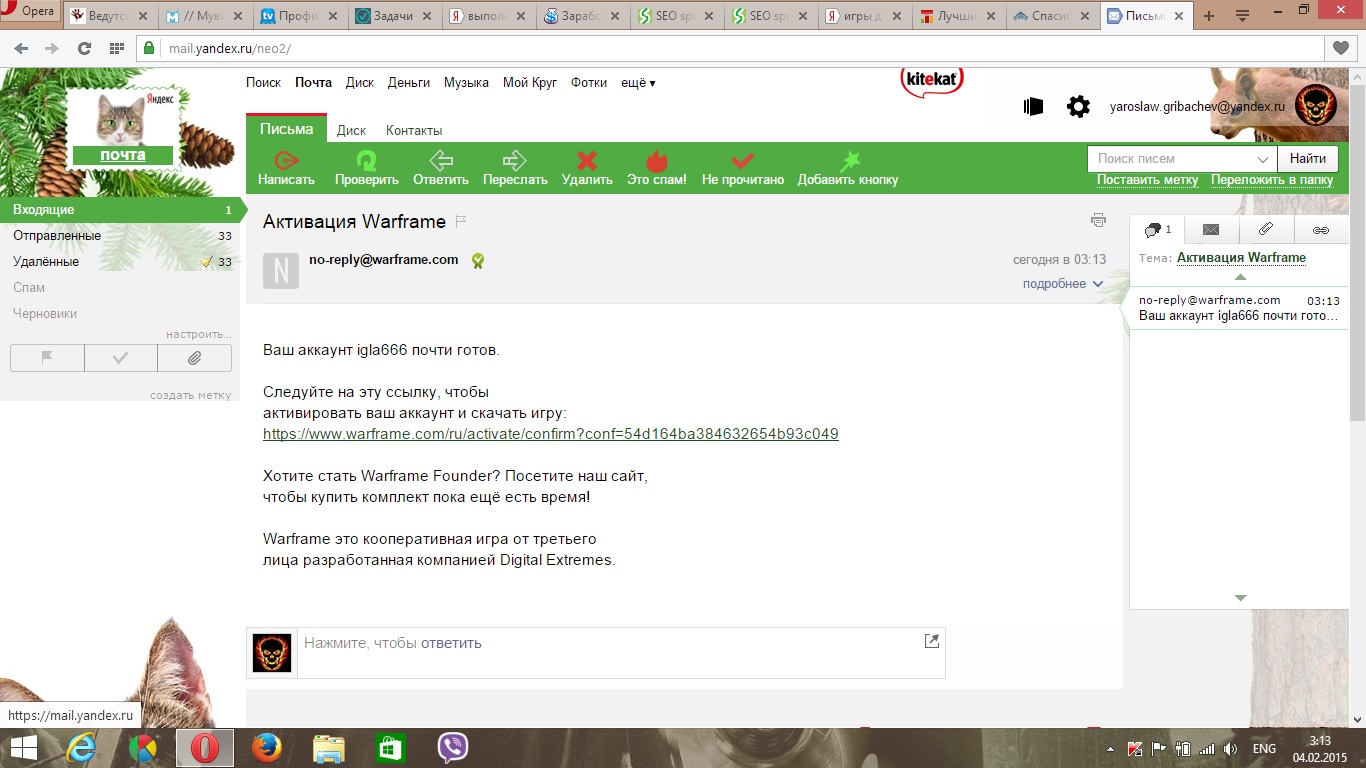Click the bookmark heart icon in address bar
1366x768 pixels.
1340,48
